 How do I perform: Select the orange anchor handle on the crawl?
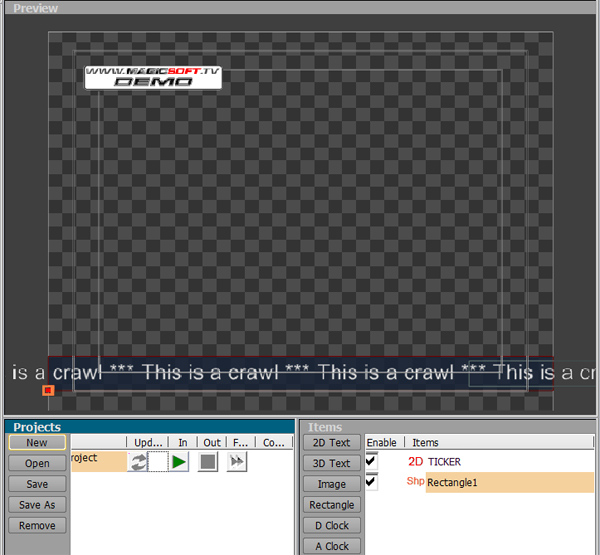(x=48, y=390)
